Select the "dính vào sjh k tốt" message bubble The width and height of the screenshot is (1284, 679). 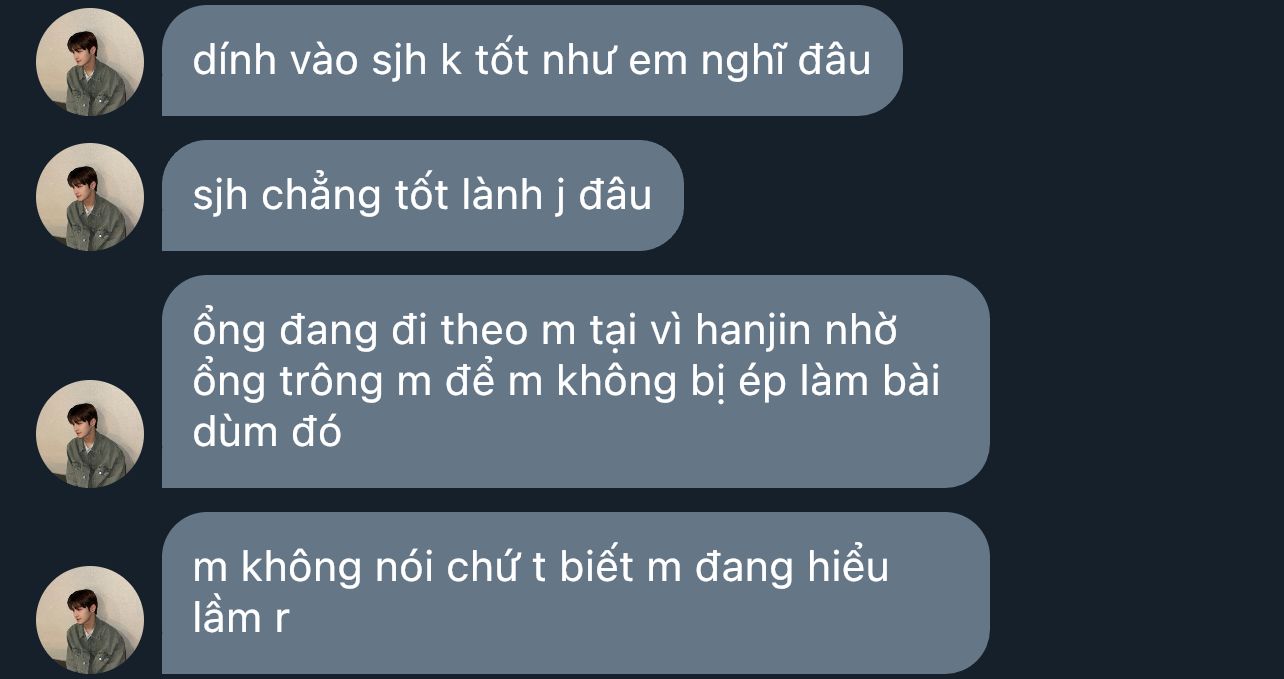[x=532, y=60]
